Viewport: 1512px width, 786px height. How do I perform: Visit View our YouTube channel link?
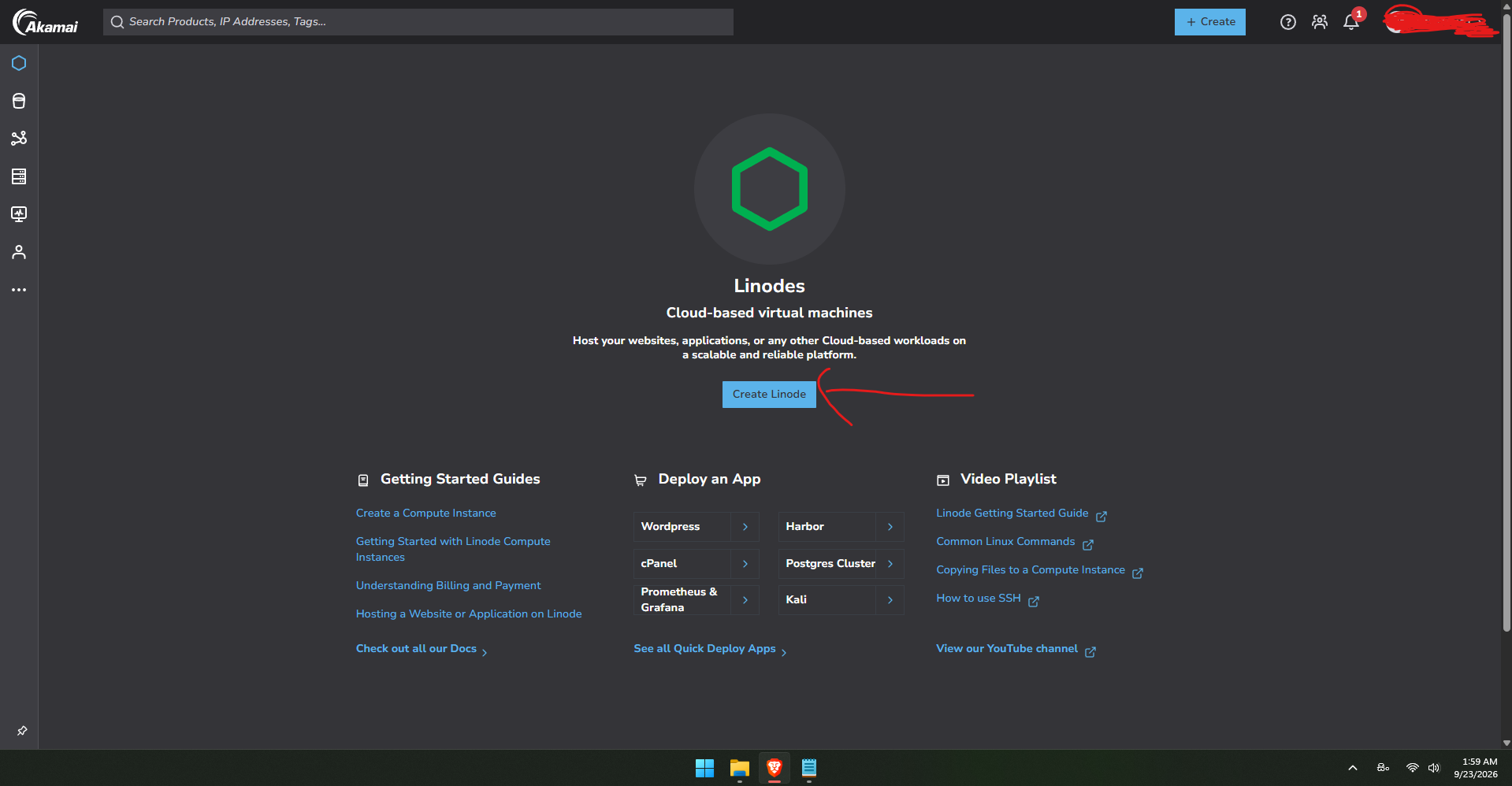click(x=1007, y=649)
